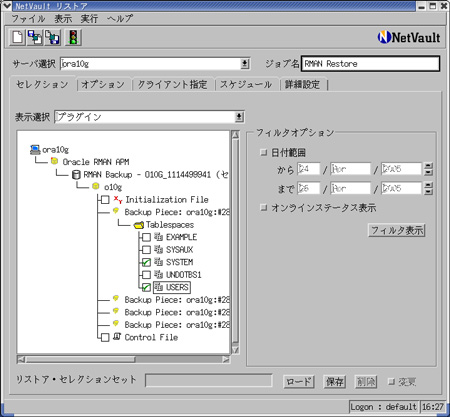The width and height of the screenshot is (450, 417).
Task: Uncheck the USERS tablespace checkbox
Action: pos(146,287)
